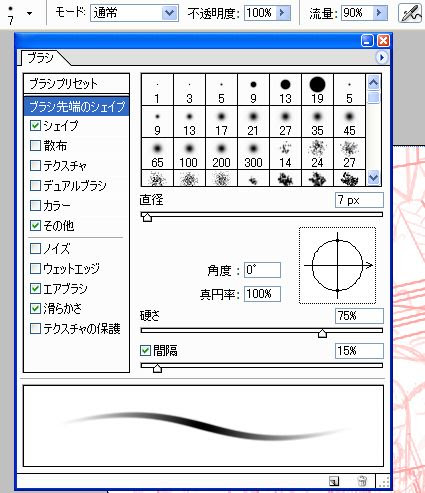This screenshot has width=425, height=493.
Task: Click the 直径 diameter slider
Action: 262,214
